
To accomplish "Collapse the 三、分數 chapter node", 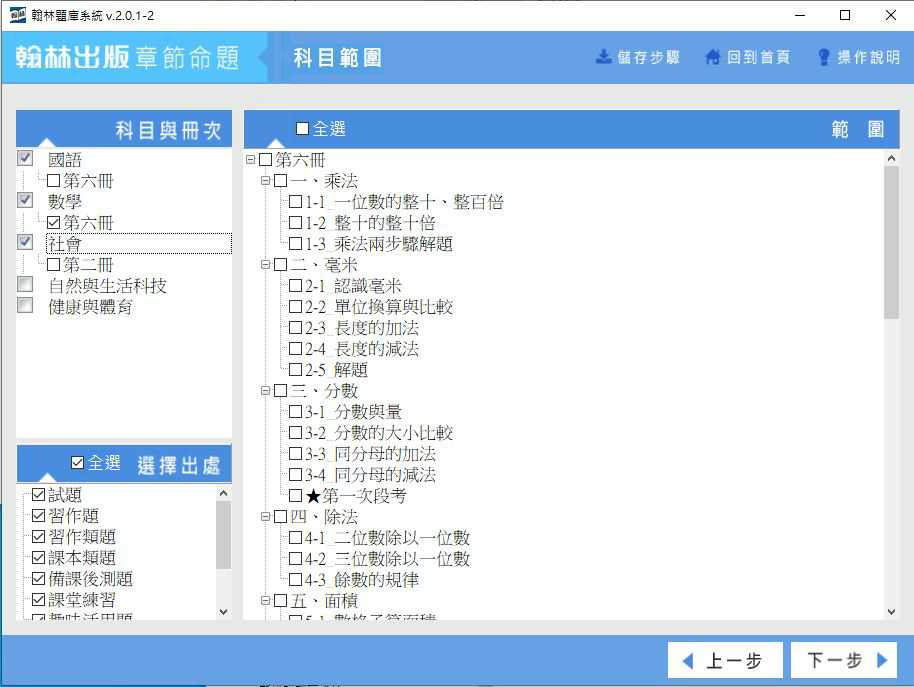I will 265,390.
